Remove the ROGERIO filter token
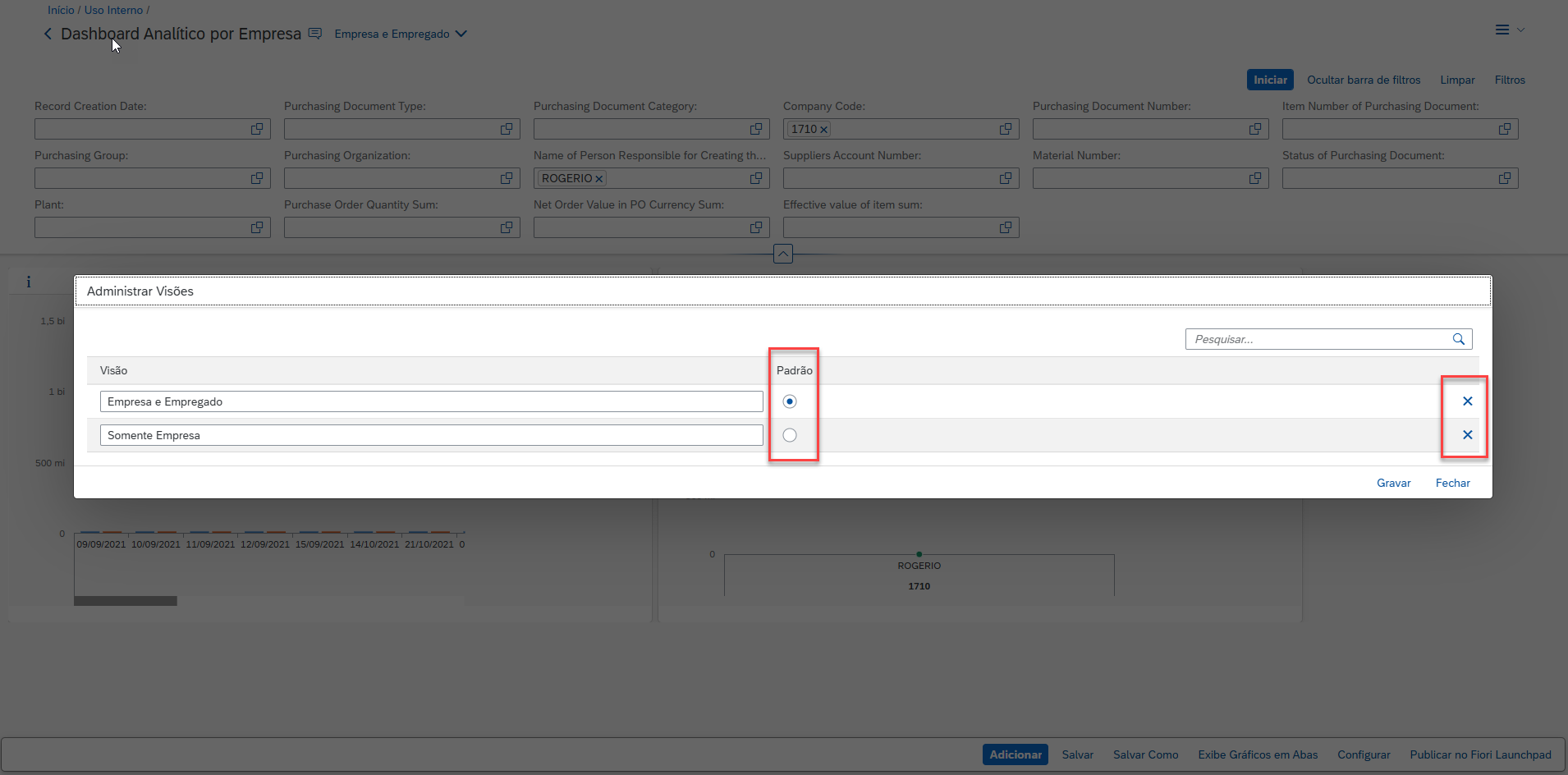 coord(599,179)
